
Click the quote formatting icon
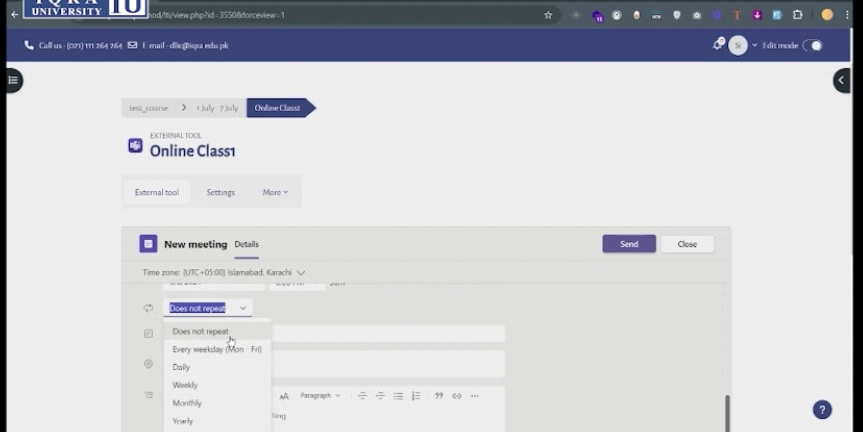pos(438,396)
